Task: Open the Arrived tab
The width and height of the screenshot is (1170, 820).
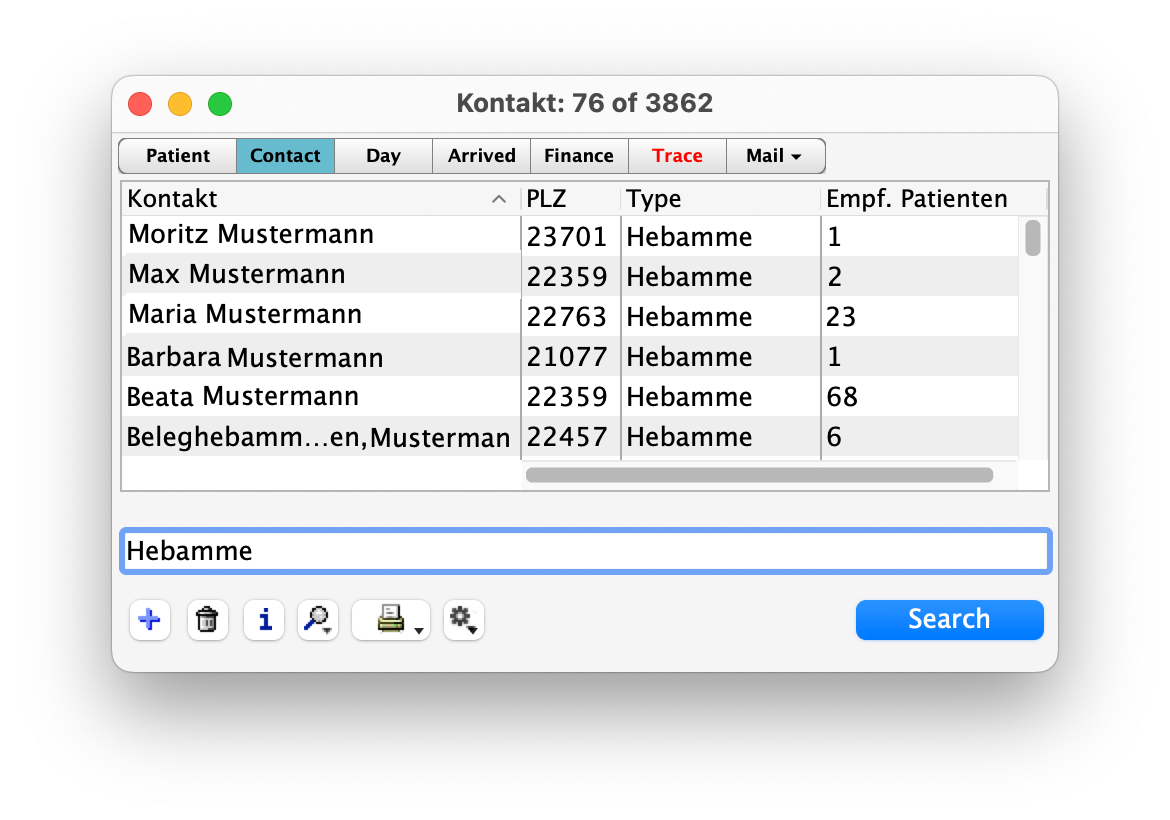Action: 481,156
